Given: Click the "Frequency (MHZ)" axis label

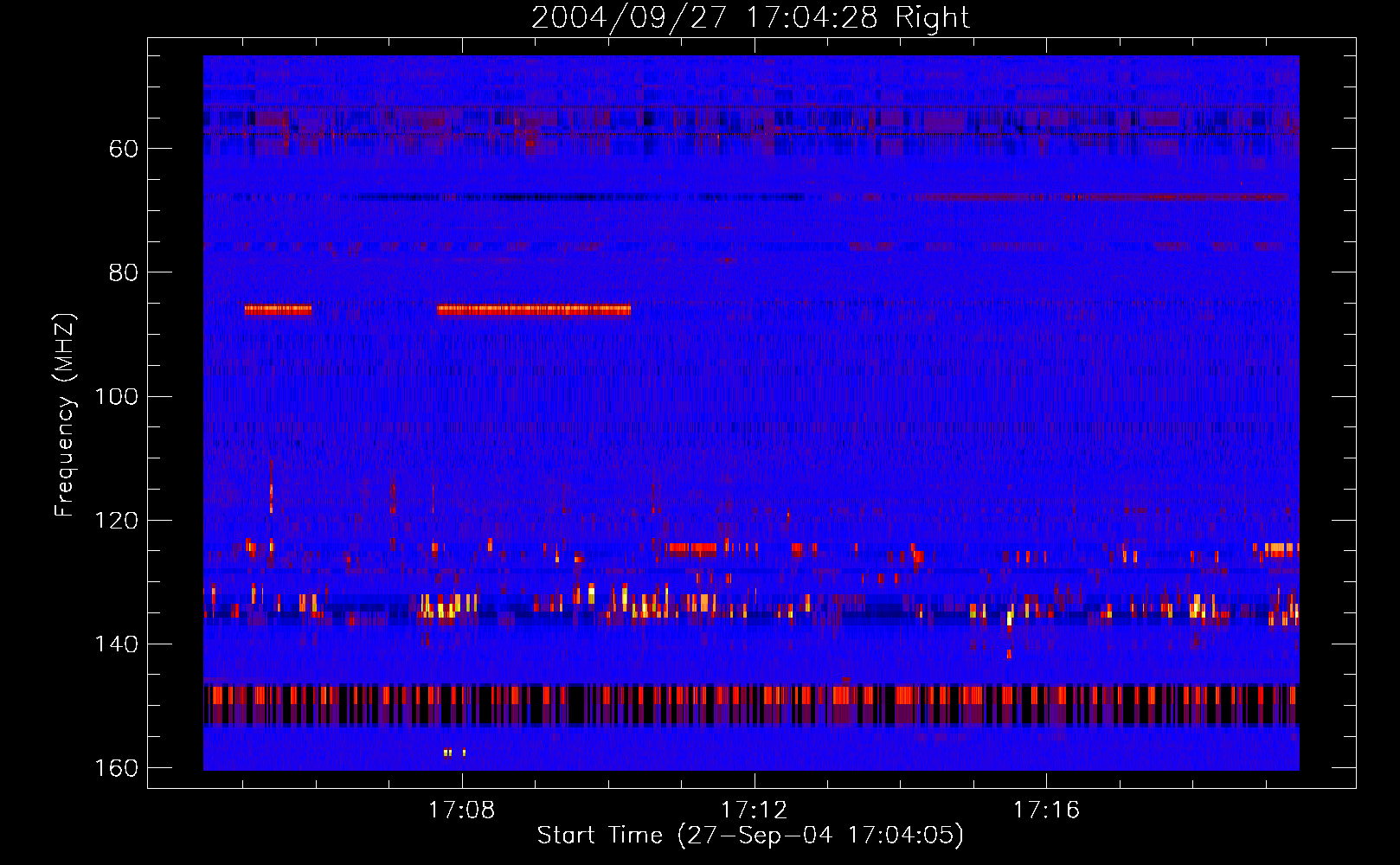Looking at the screenshot, I should coord(65,415).
